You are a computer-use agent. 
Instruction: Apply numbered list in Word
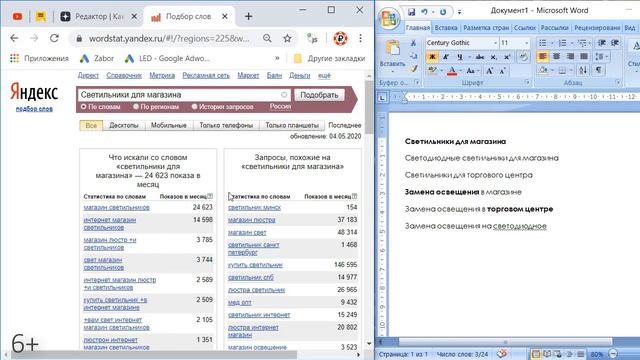[562, 43]
